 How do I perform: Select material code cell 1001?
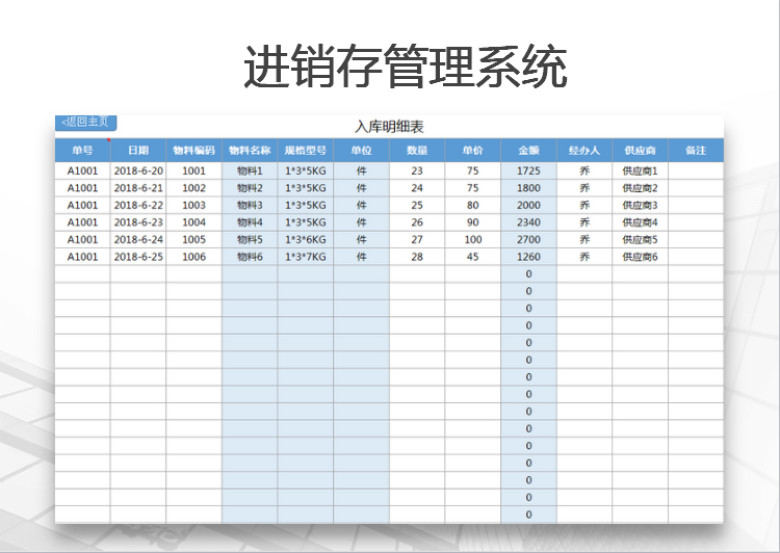coord(194,171)
